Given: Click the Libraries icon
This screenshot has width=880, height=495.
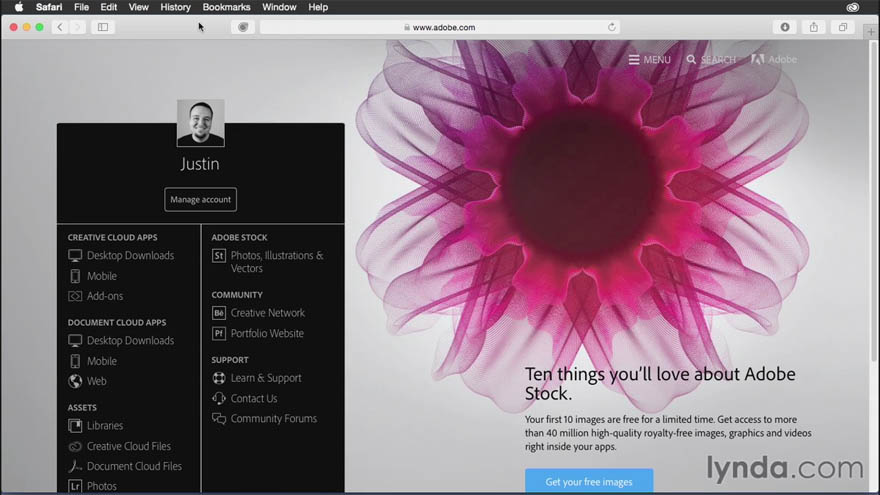Looking at the screenshot, I should click(75, 426).
